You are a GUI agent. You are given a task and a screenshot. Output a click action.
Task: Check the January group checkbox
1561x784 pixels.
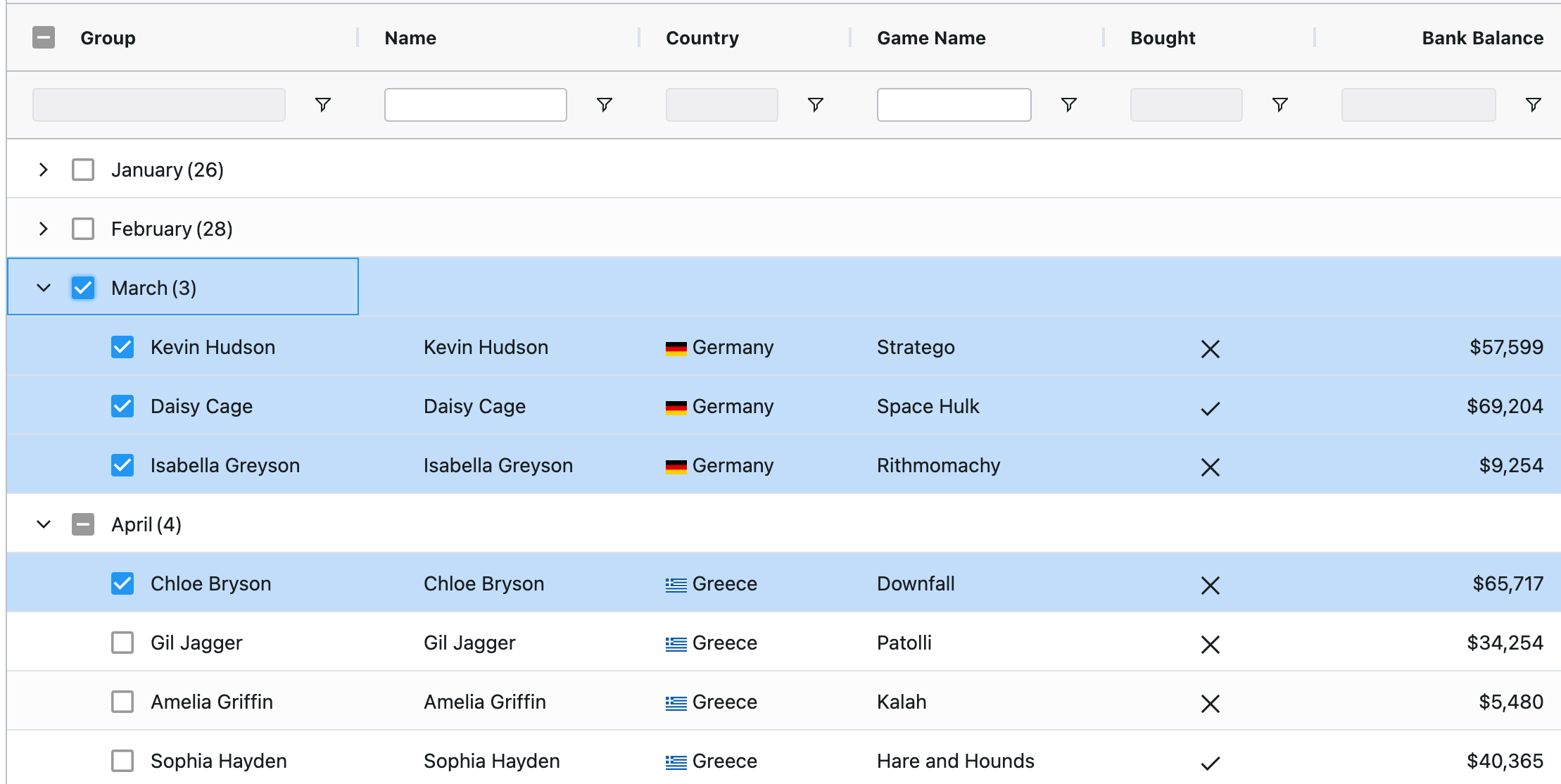83,170
